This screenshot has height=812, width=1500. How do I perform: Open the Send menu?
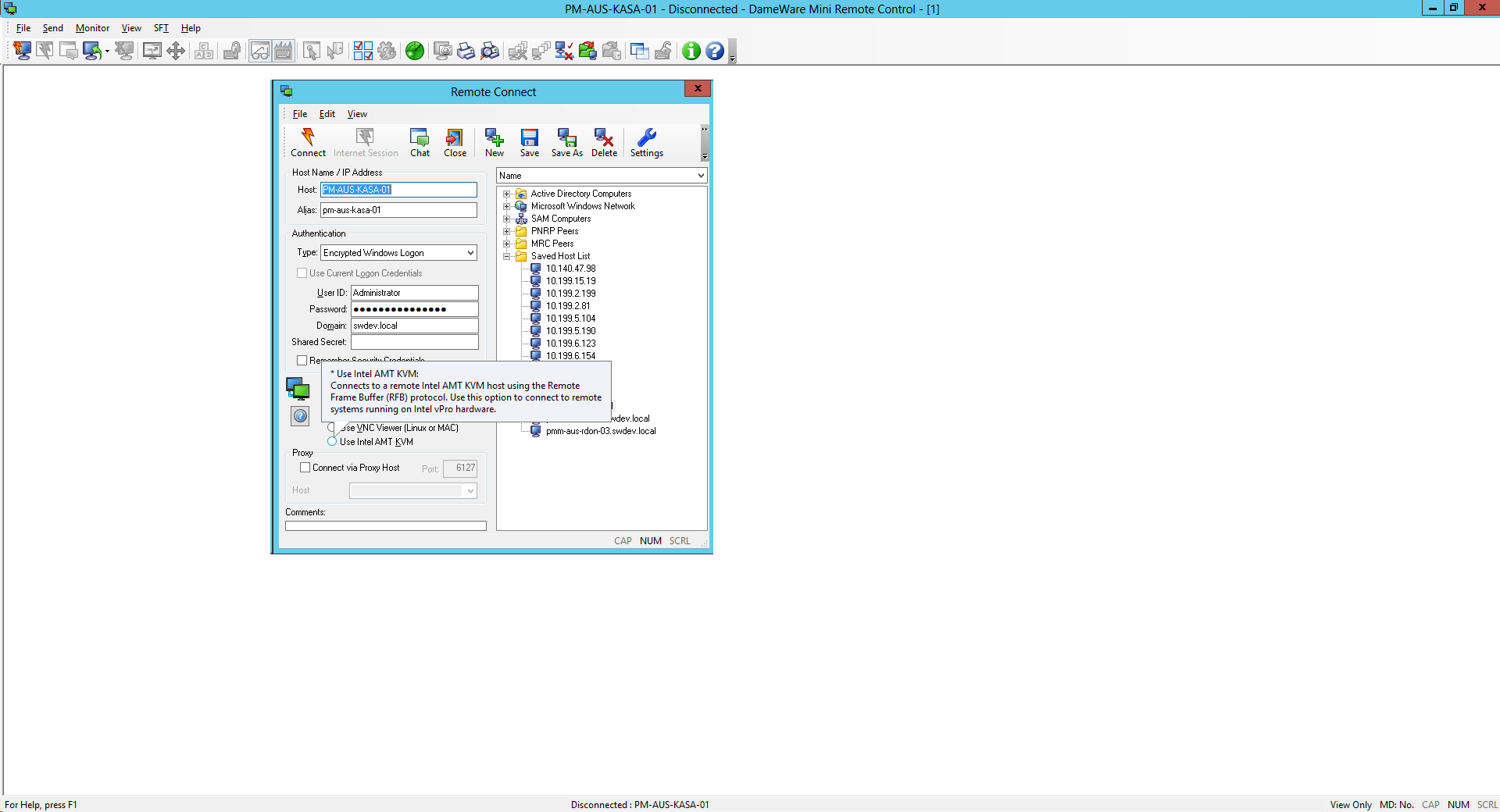[53, 28]
